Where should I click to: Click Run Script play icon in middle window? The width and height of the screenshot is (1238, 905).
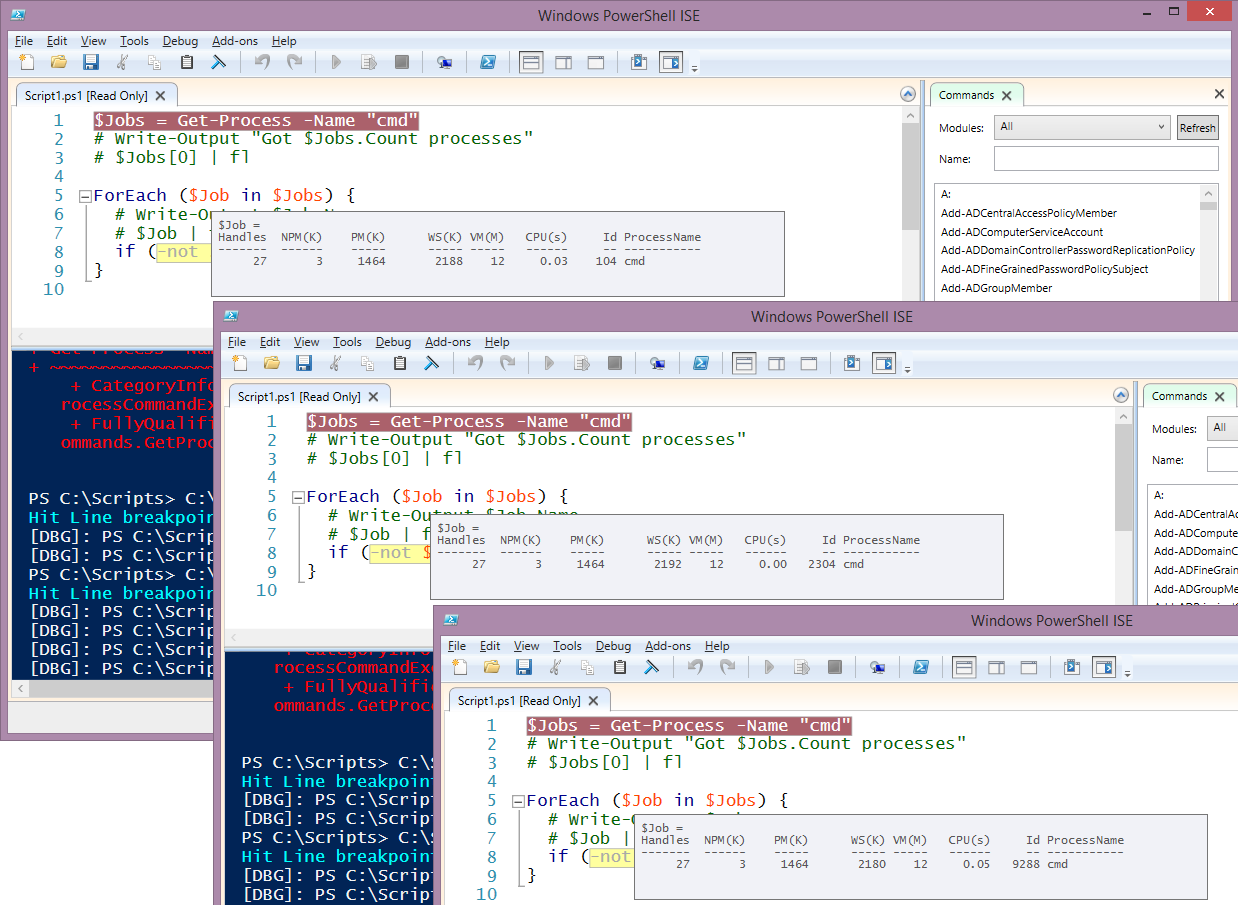pyautogui.click(x=549, y=363)
